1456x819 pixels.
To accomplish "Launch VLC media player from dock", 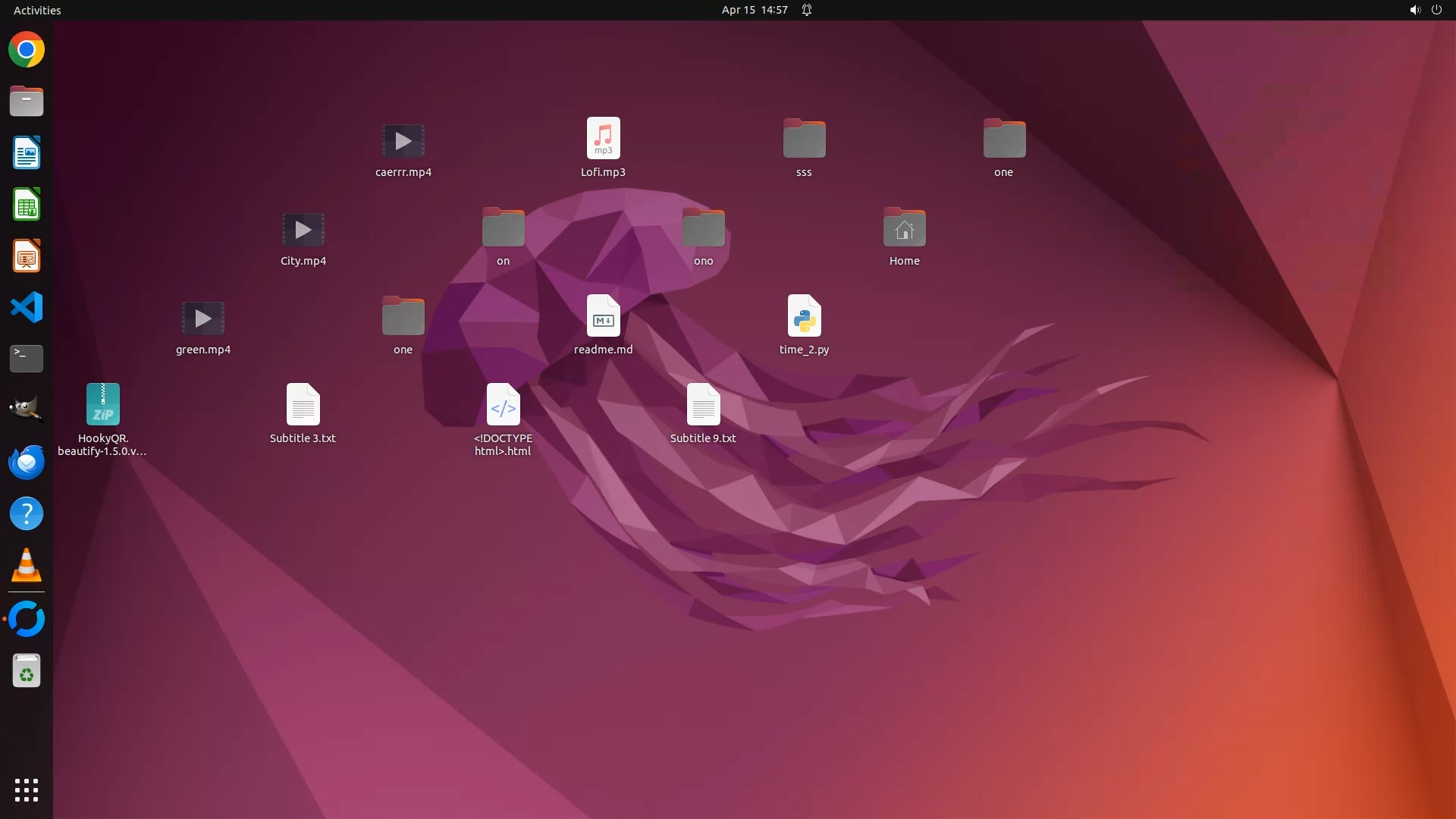I will pyautogui.click(x=27, y=566).
